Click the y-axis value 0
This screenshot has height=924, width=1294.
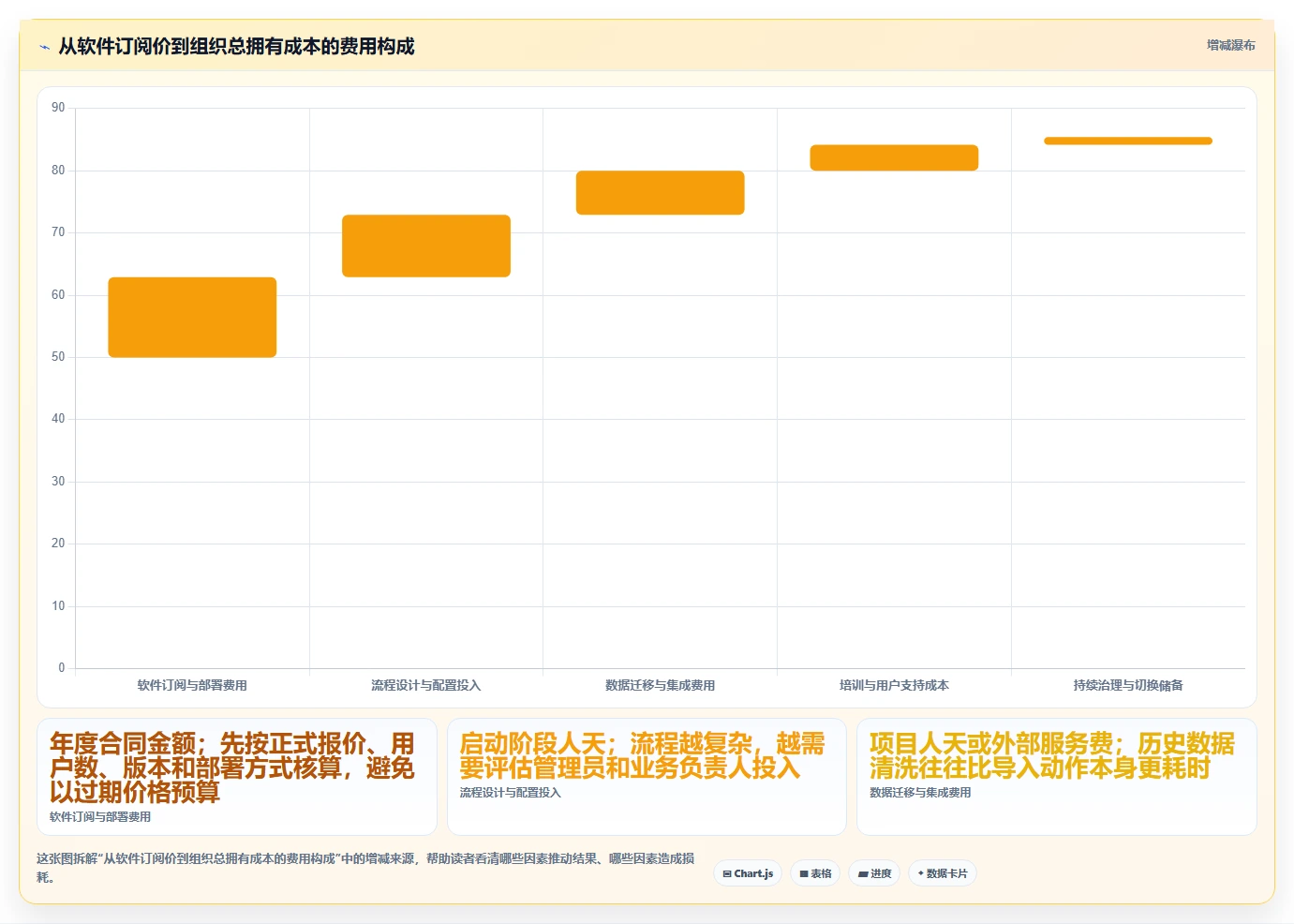click(62, 668)
